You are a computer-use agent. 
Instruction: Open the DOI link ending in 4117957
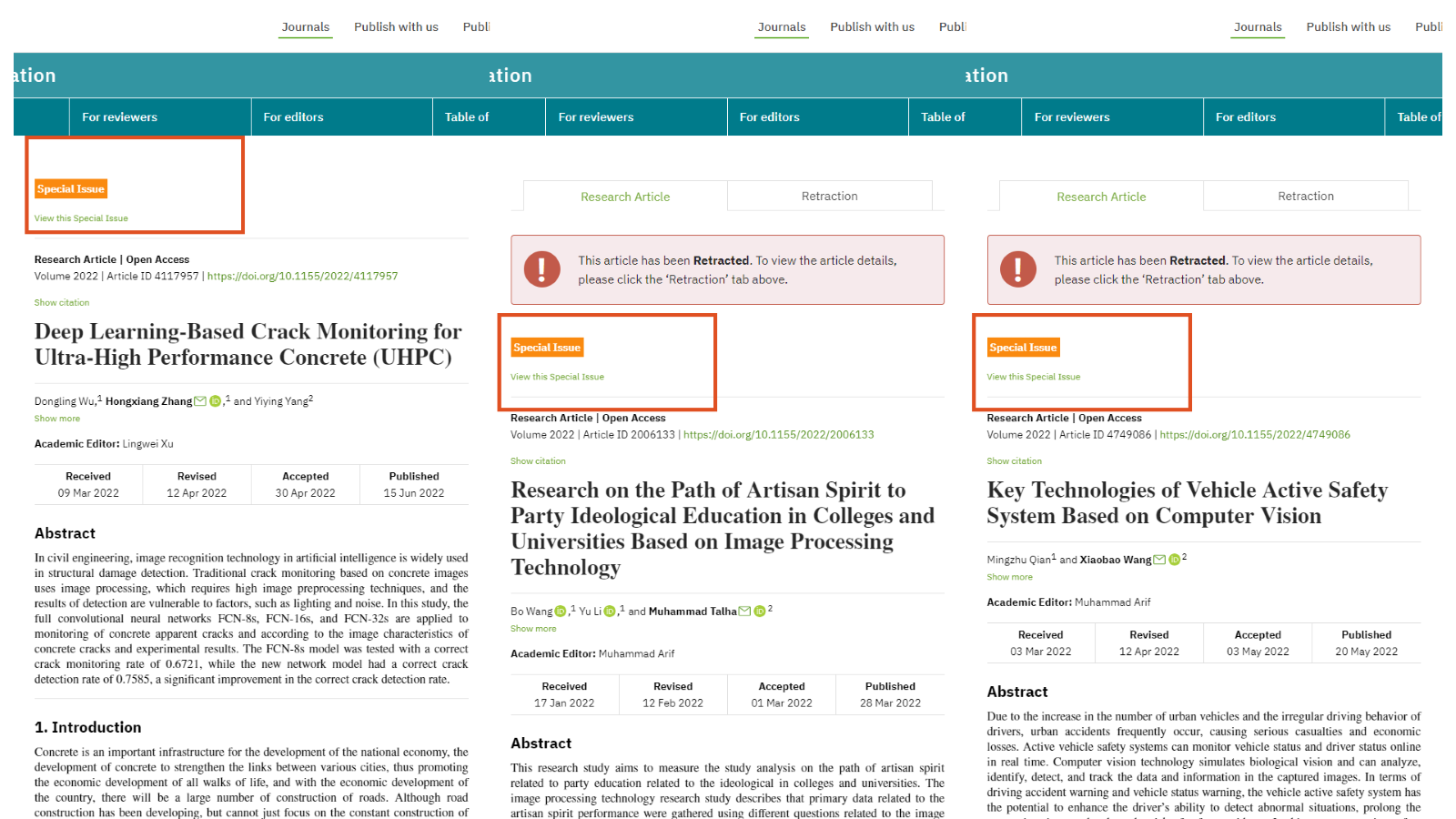(x=302, y=277)
